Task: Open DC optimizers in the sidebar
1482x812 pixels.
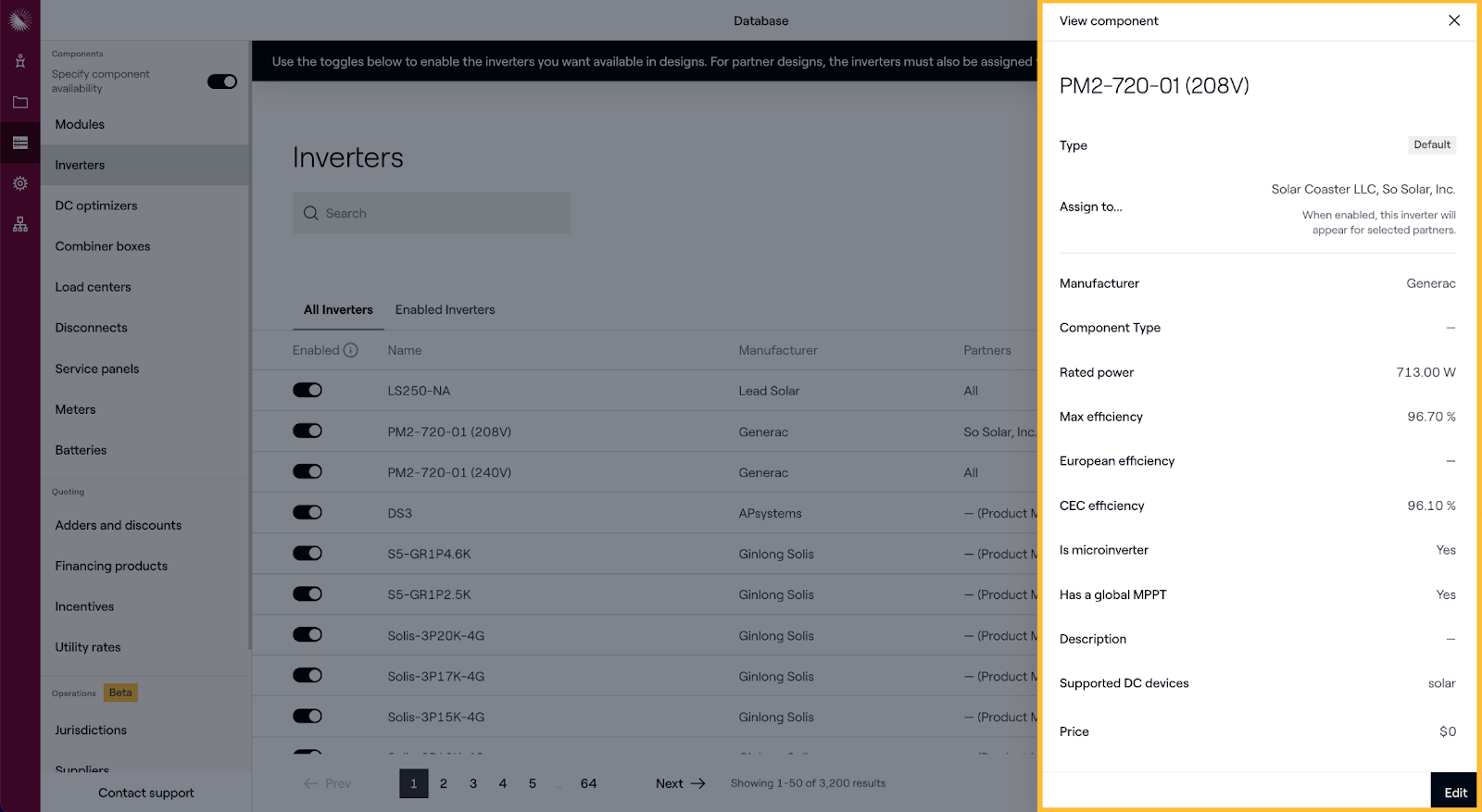Action: 145,206
